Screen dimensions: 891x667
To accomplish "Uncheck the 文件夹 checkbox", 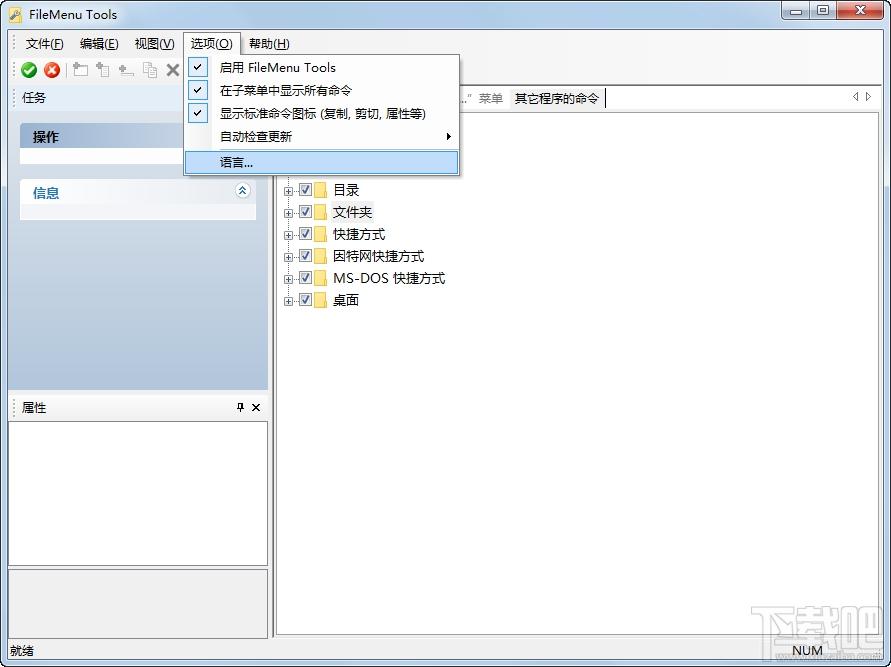I will tap(305, 211).
